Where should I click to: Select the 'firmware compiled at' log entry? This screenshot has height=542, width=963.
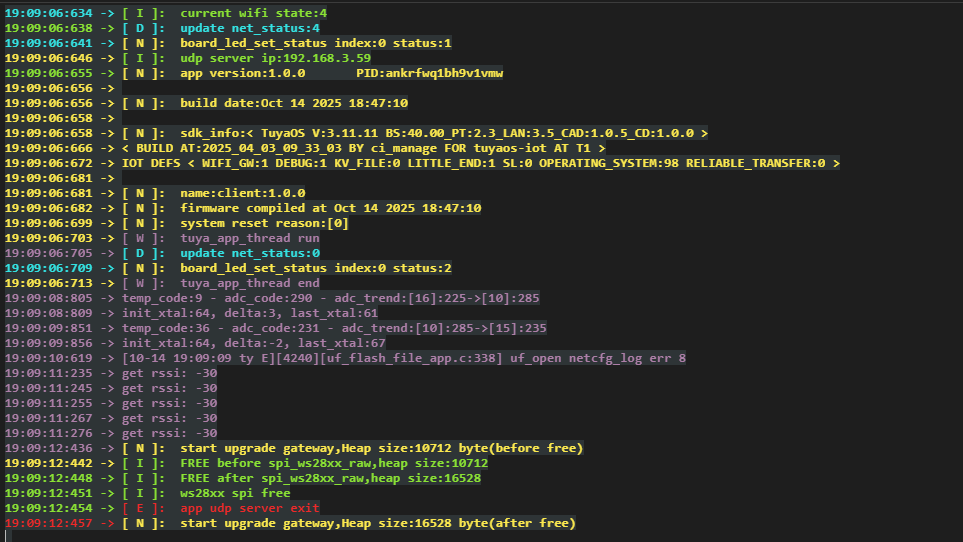coord(330,208)
